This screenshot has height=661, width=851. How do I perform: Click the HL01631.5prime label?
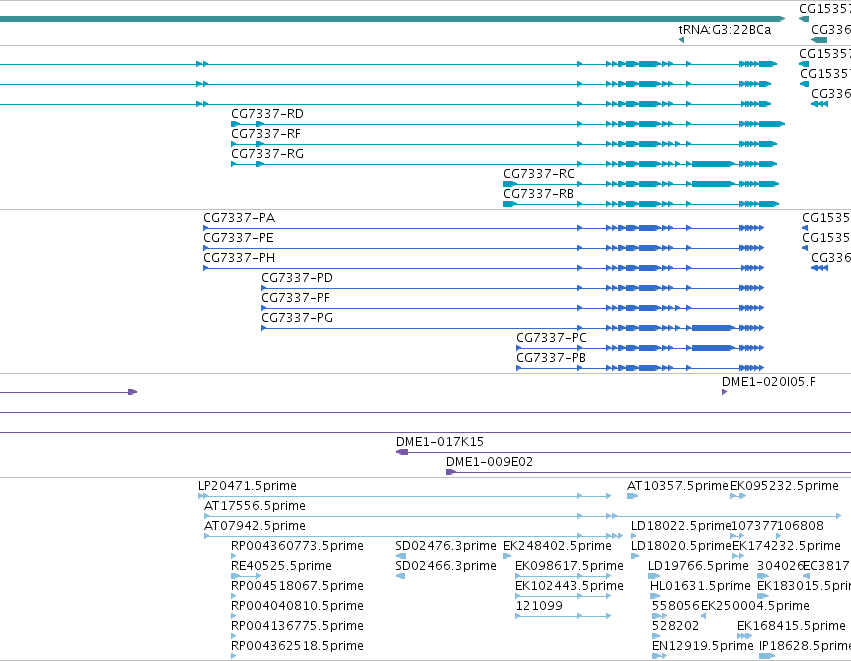coord(700,587)
